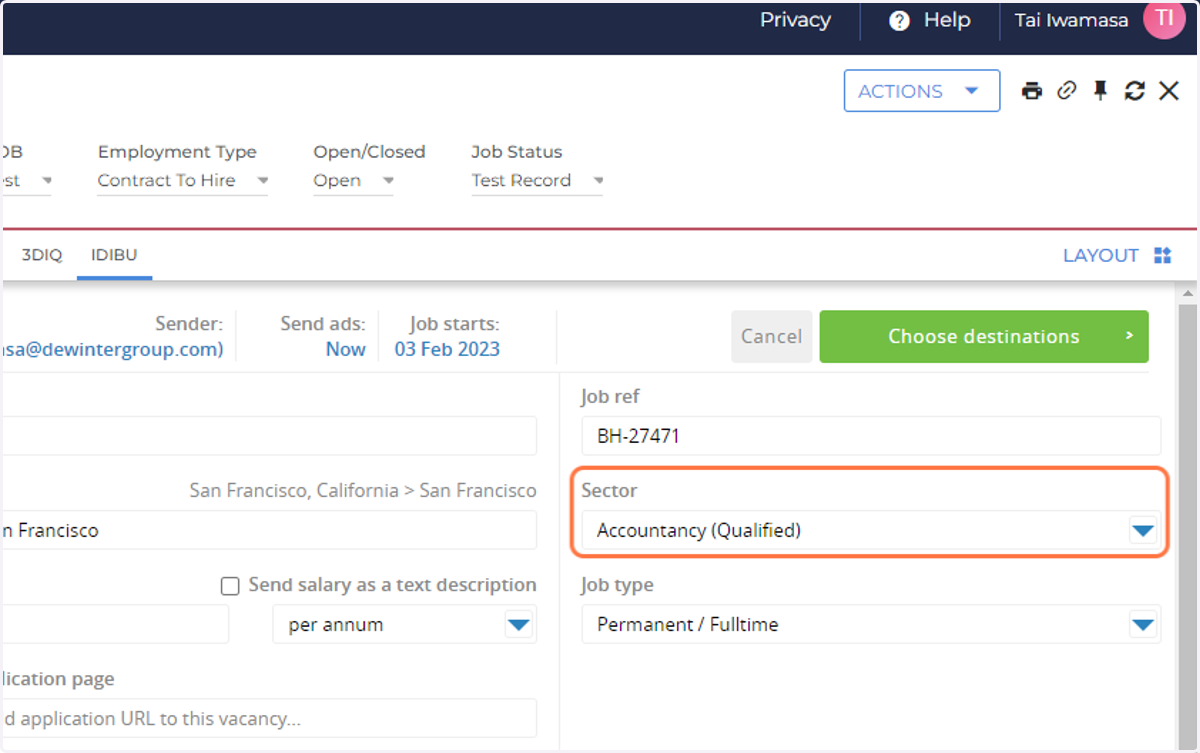Click the location field containing Francisco
Viewport: 1200px width, 753px height.
tap(268, 530)
